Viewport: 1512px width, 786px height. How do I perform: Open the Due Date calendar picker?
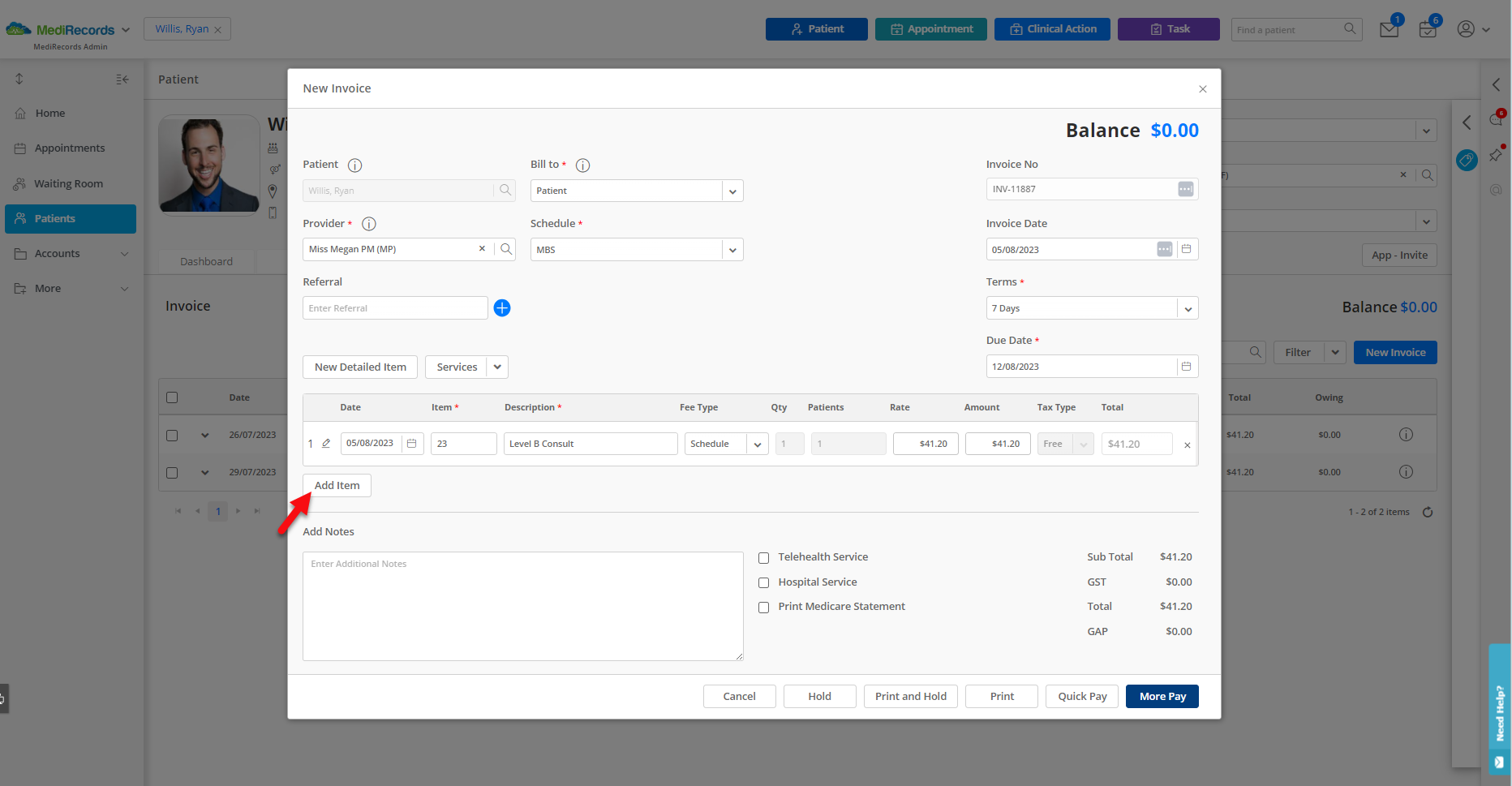1186,367
